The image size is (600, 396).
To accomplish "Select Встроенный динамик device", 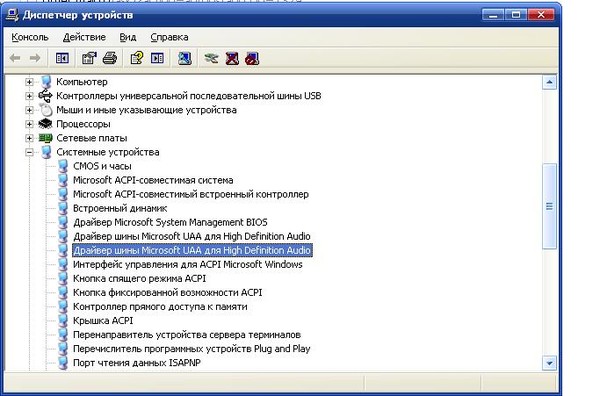I will pyautogui.click(x=120, y=208).
